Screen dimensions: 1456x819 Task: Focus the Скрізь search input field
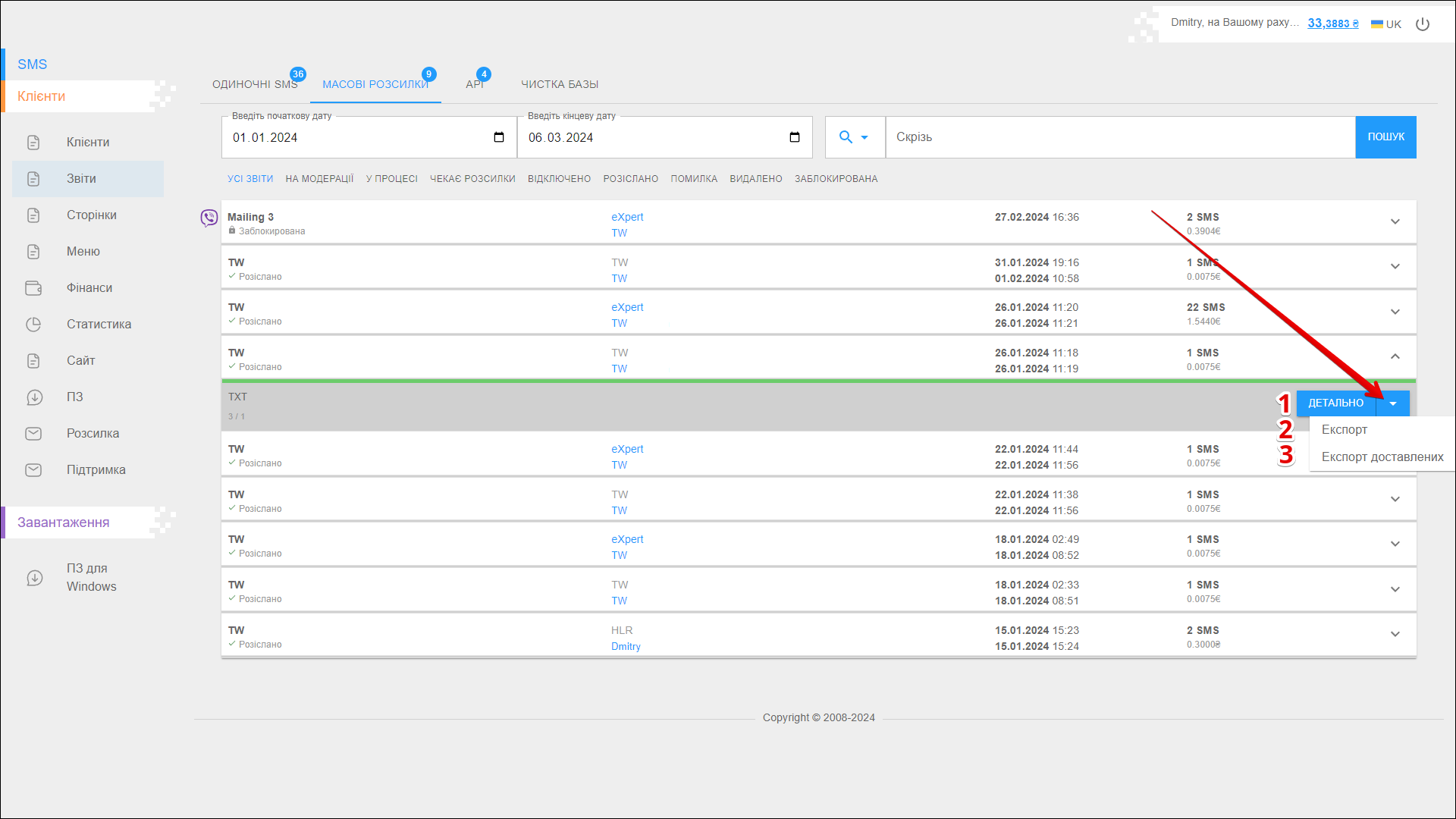tap(1119, 137)
